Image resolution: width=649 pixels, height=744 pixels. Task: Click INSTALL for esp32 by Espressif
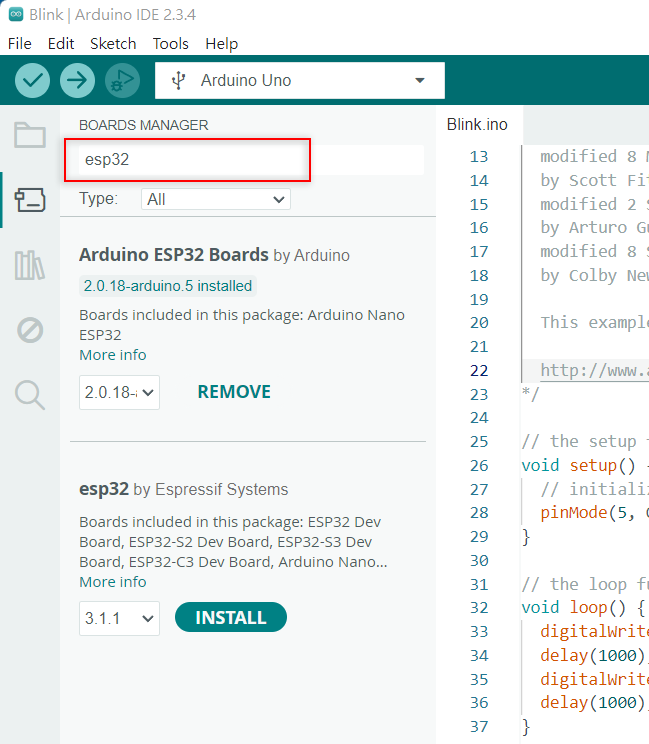tap(231, 617)
